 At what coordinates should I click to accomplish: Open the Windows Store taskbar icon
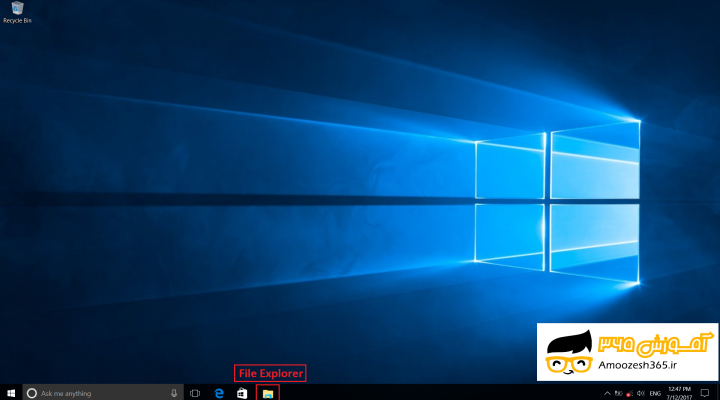coord(242,393)
